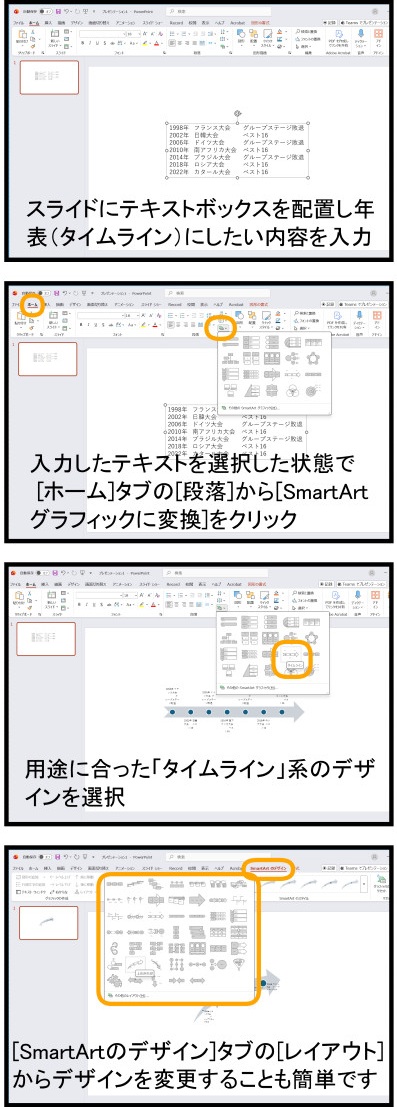The height and width of the screenshot is (1107, 397).
Task: Click rotate handle above text box
Action: point(238,113)
